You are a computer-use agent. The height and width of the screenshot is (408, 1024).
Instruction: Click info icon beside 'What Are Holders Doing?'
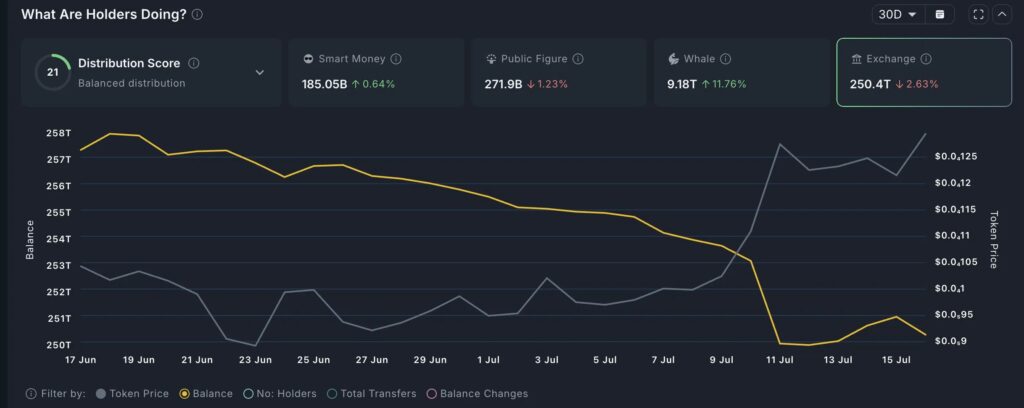click(197, 15)
